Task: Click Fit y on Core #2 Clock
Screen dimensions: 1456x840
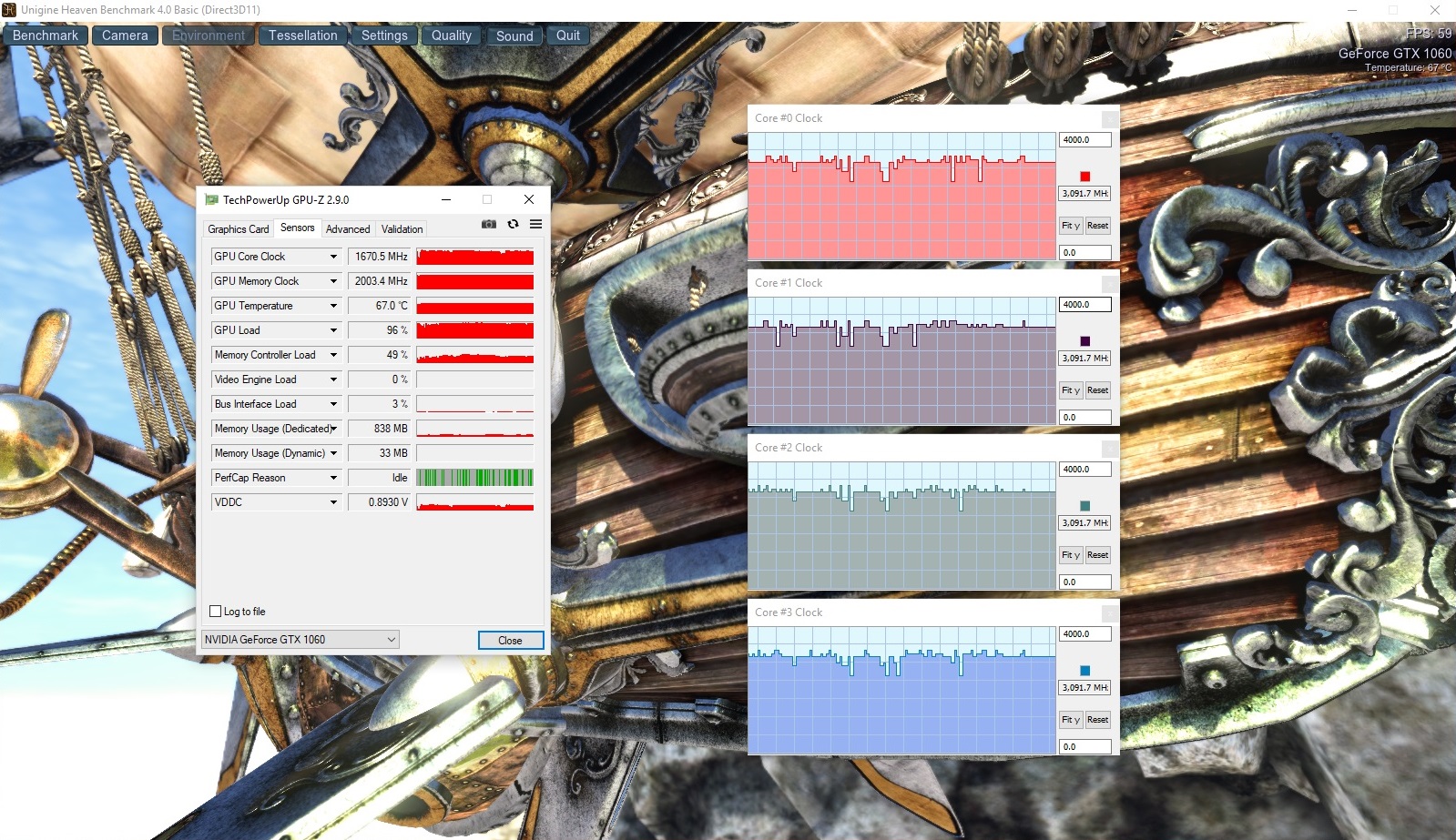Action: (x=1071, y=555)
